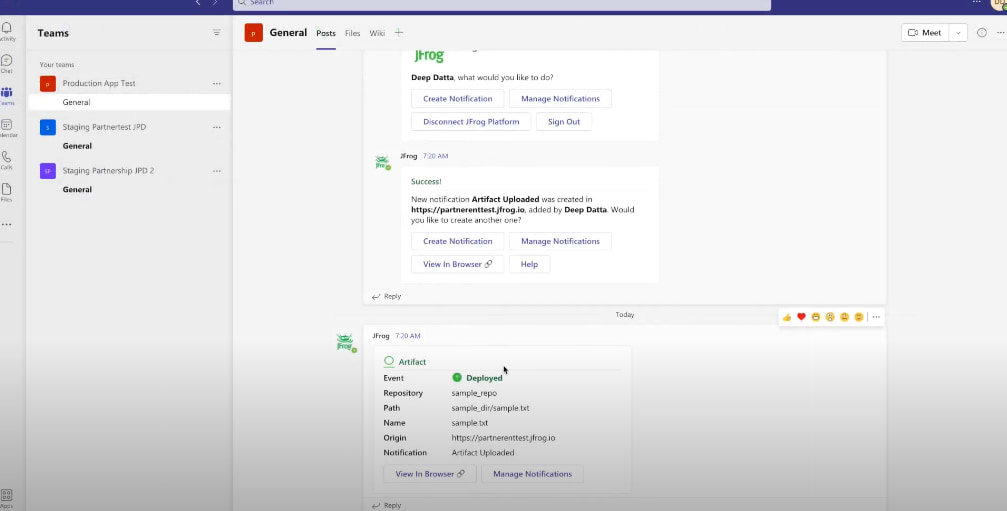Select the Production App Test team
This screenshot has width=1007, height=511.
[99, 83]
